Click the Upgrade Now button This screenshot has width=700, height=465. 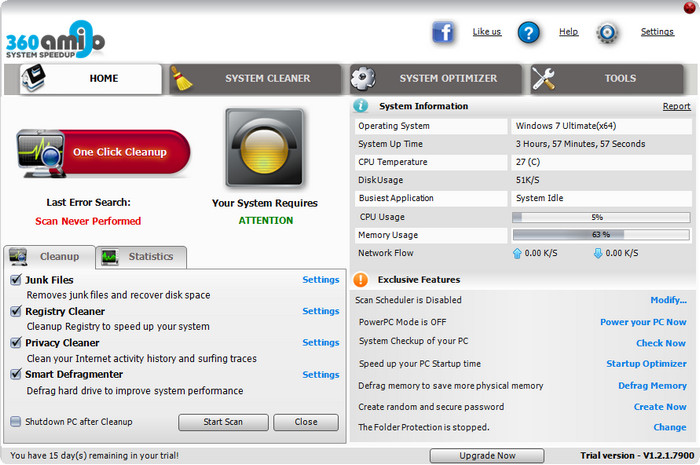click(487, 456)
